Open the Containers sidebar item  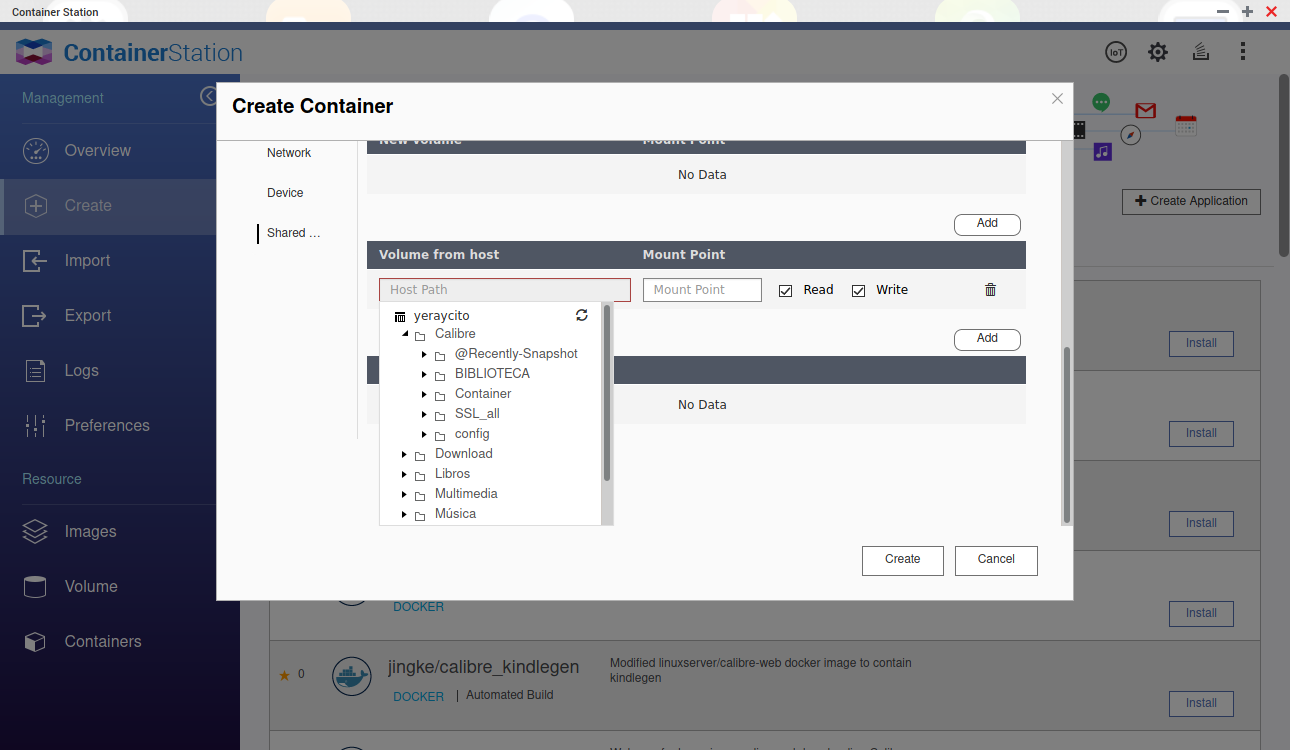click(103, 641)
